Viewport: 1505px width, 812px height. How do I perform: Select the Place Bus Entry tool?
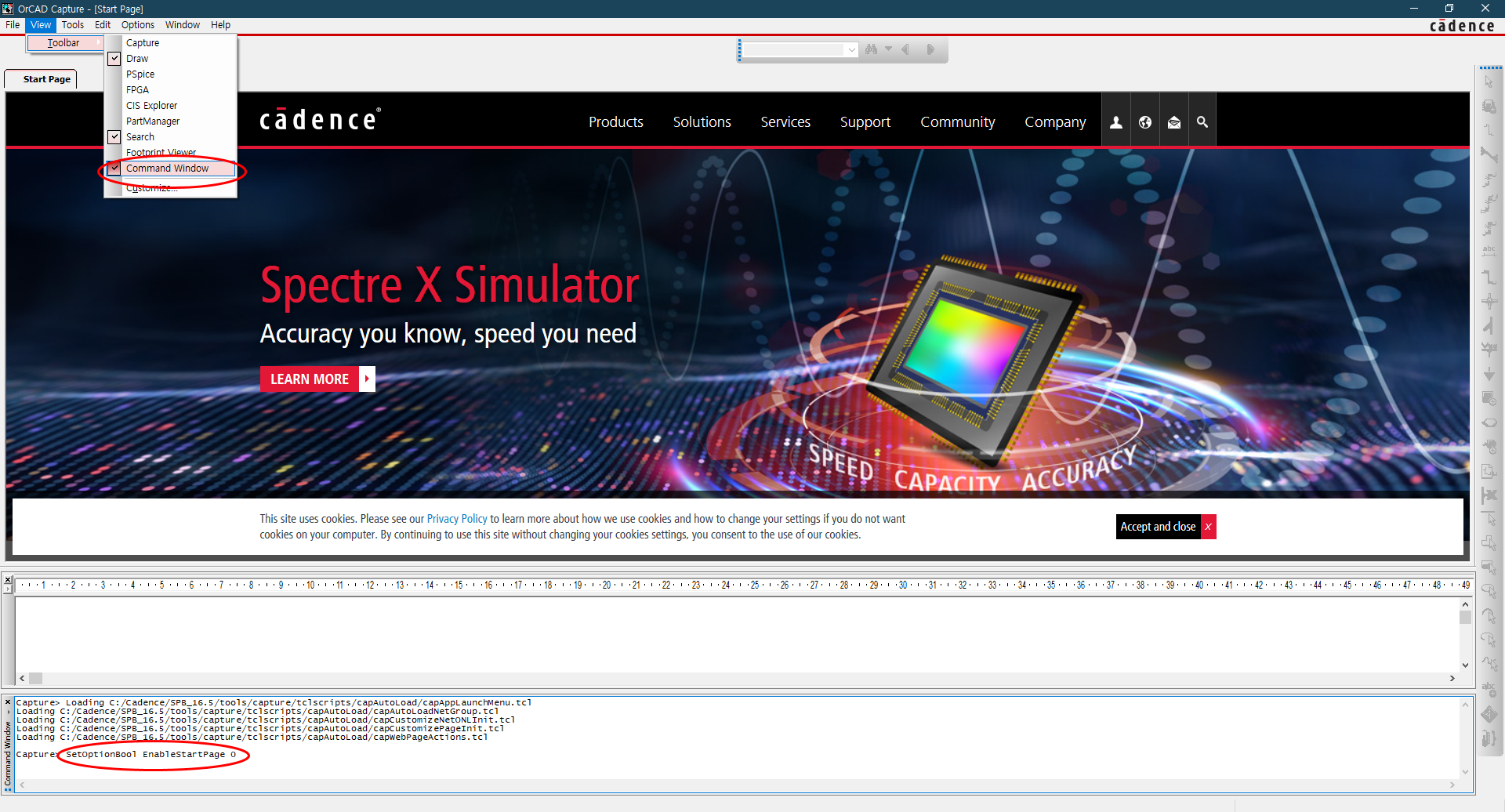1489,324
